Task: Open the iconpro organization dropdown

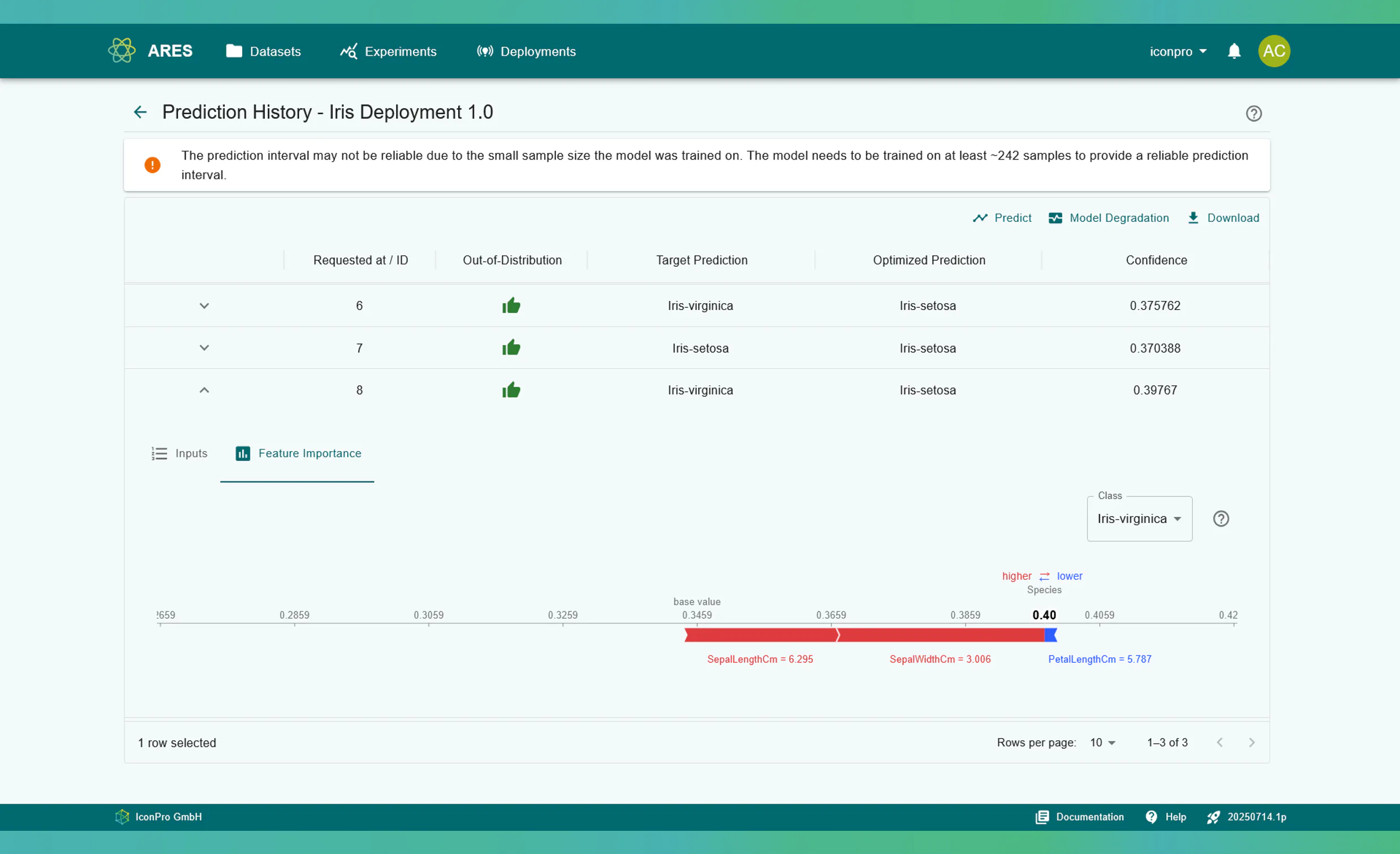Action: (x=1177, y=51)
